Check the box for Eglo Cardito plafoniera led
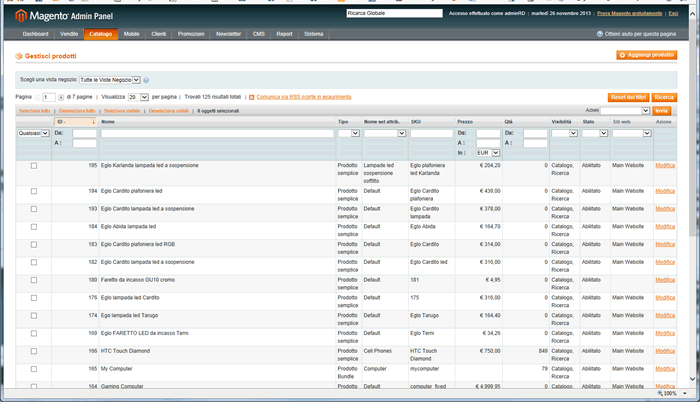Image resolution: width=700 pixels, height=402 pixels. click(34, 191)
